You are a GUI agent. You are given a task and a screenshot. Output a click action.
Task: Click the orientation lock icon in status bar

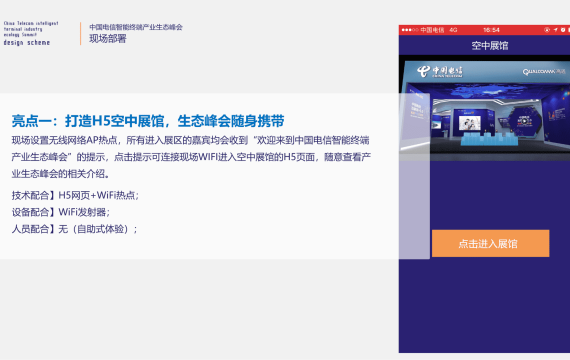[547, 30]
